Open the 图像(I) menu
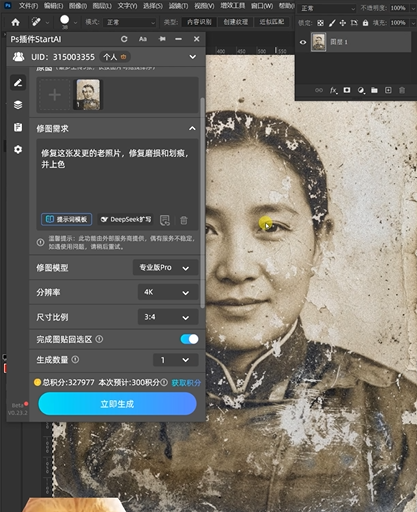 click(78, 6)
